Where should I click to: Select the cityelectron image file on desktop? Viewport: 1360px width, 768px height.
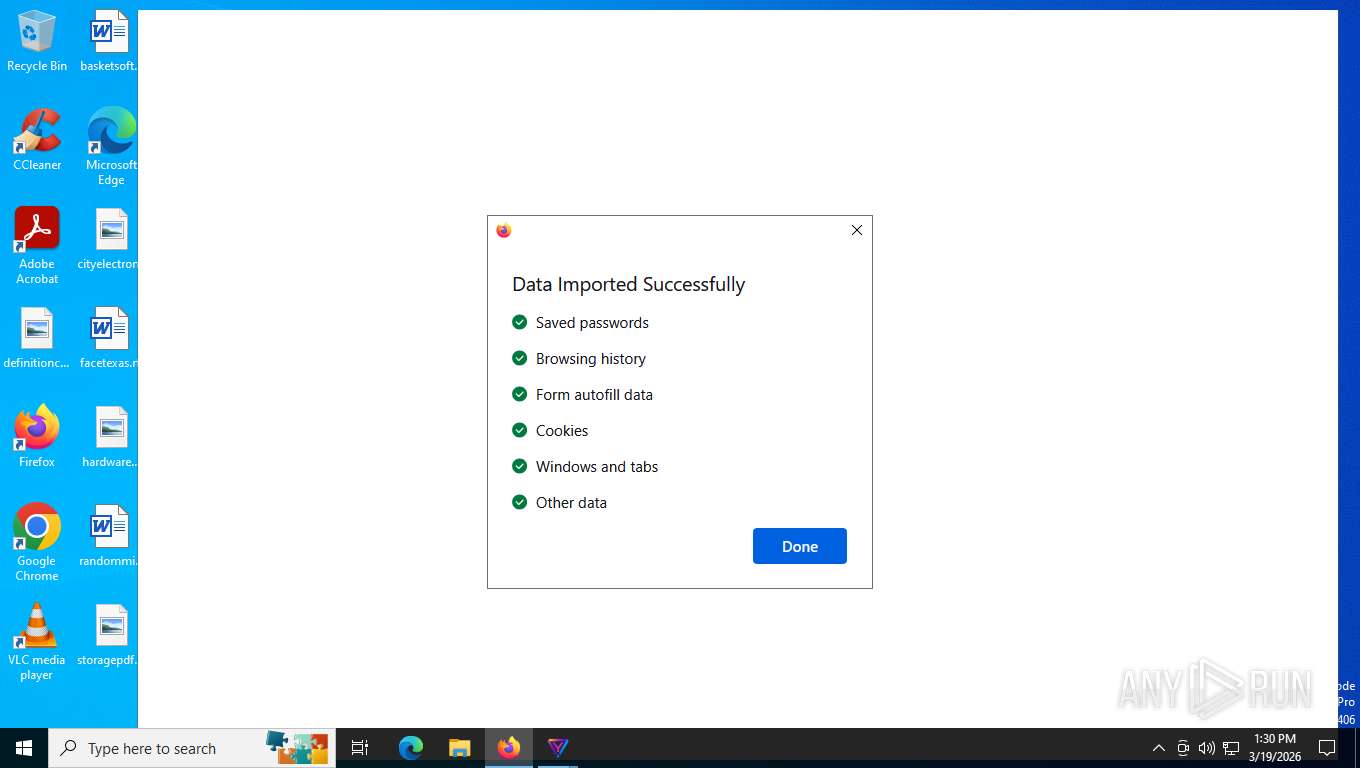(109, 239)
